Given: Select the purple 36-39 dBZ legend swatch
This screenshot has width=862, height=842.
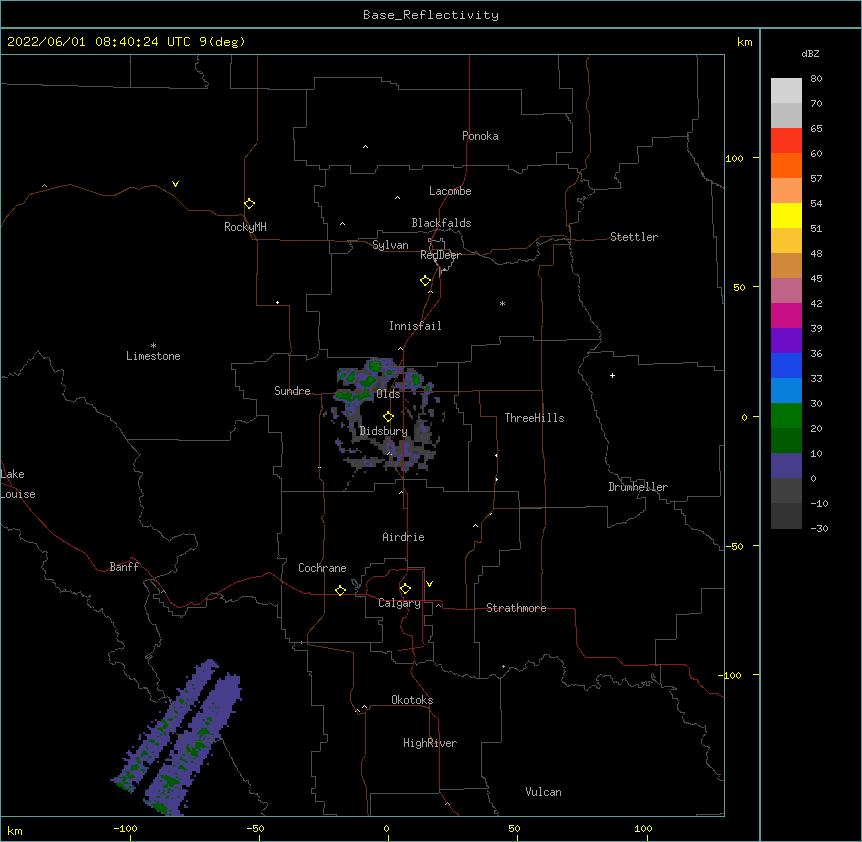Looking at the screenshot, I should [x=786, y=340].
